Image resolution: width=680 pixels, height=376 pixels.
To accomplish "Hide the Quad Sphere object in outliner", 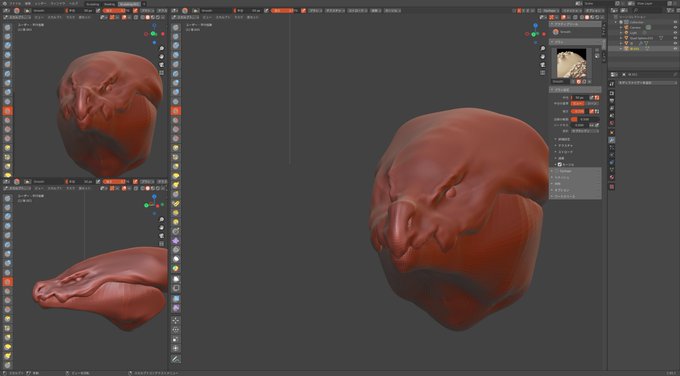I will pyautogui.click(x=675, y=38).
